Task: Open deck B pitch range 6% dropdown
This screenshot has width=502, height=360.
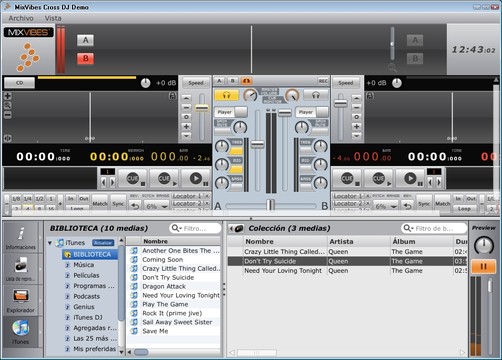Action: pyautogui.click(x=386, y=206)
